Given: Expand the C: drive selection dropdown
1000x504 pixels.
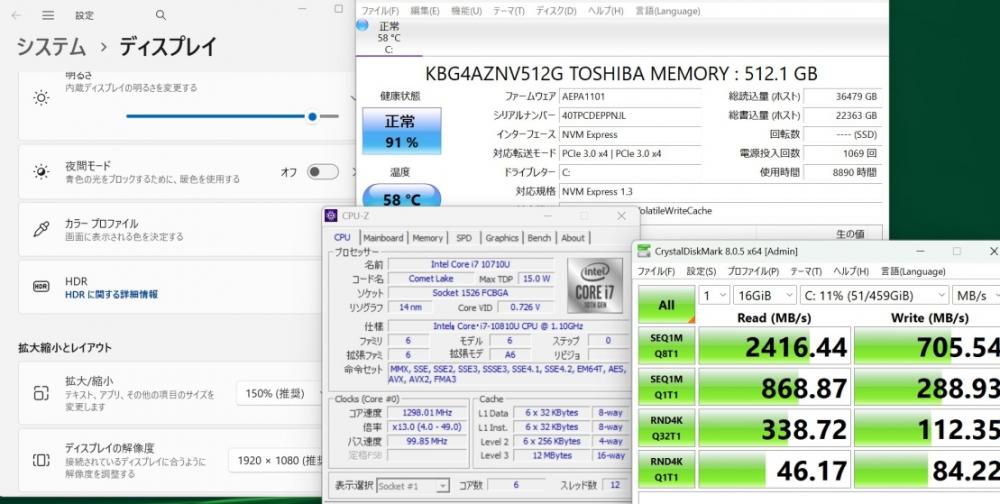Looking at the screenshot, I should click(872, 296).
